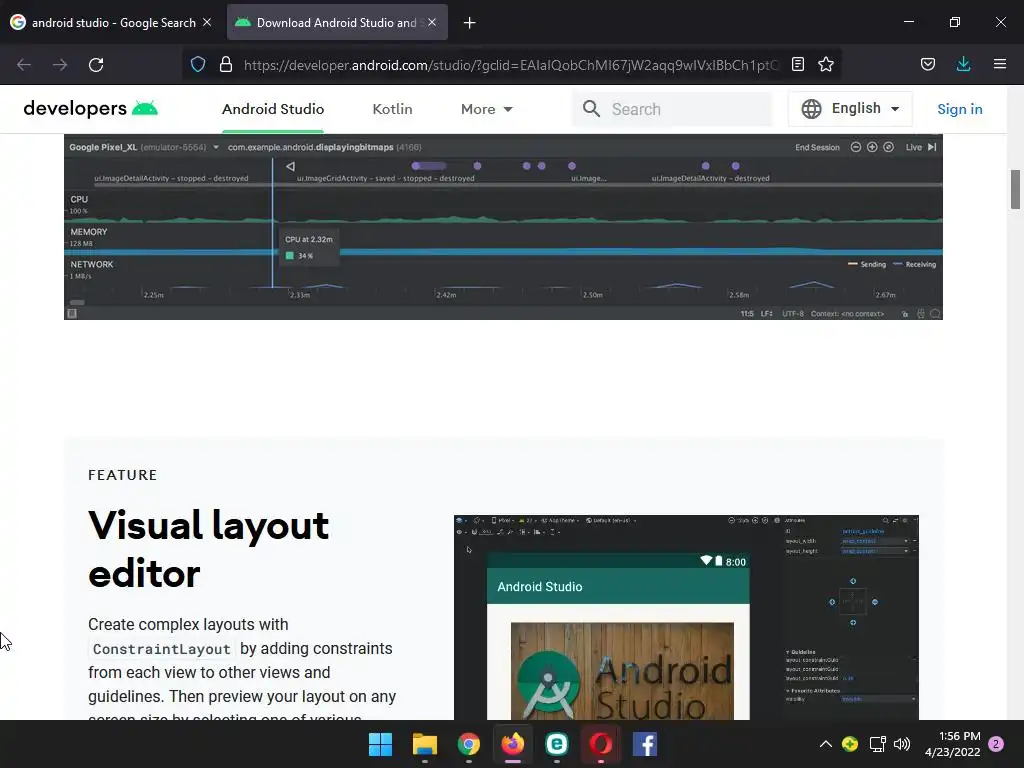Open the Facebook taskbar app
Viewport: 1024px width, 768px height.
tap(645, 744)
